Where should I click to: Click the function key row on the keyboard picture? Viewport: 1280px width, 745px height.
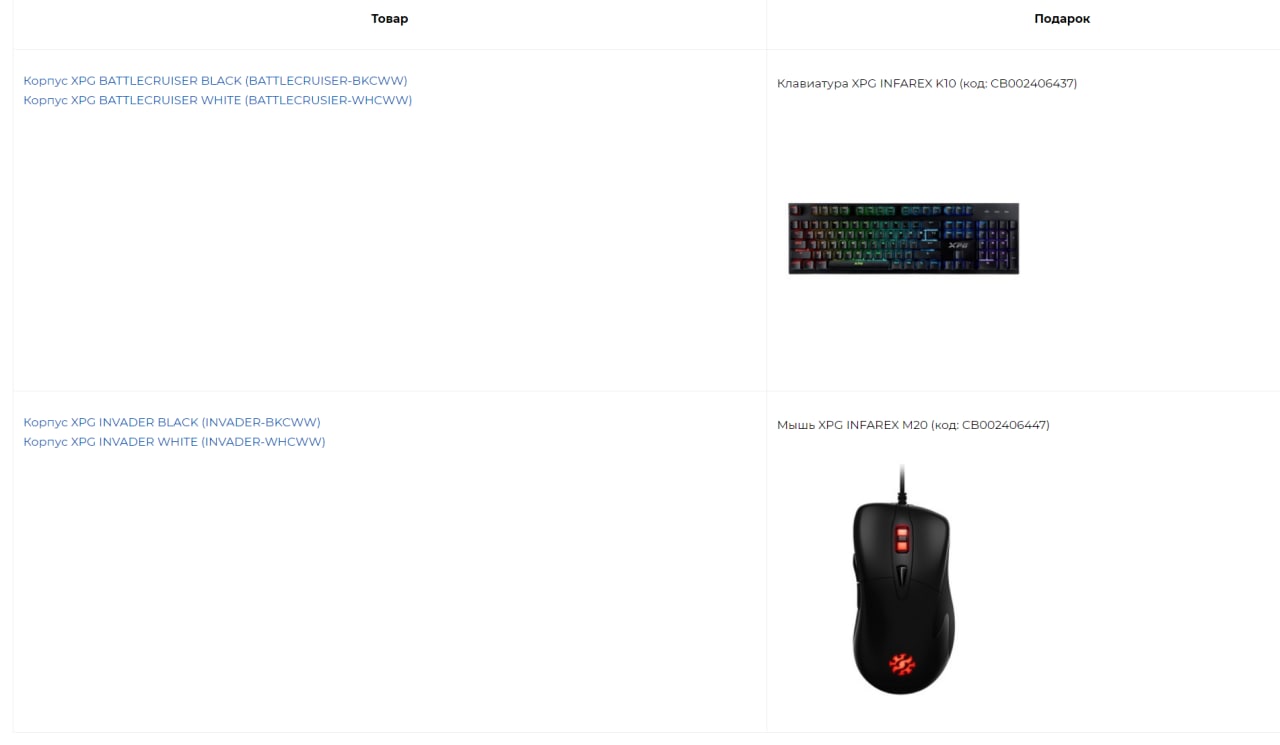pos(880,211)
